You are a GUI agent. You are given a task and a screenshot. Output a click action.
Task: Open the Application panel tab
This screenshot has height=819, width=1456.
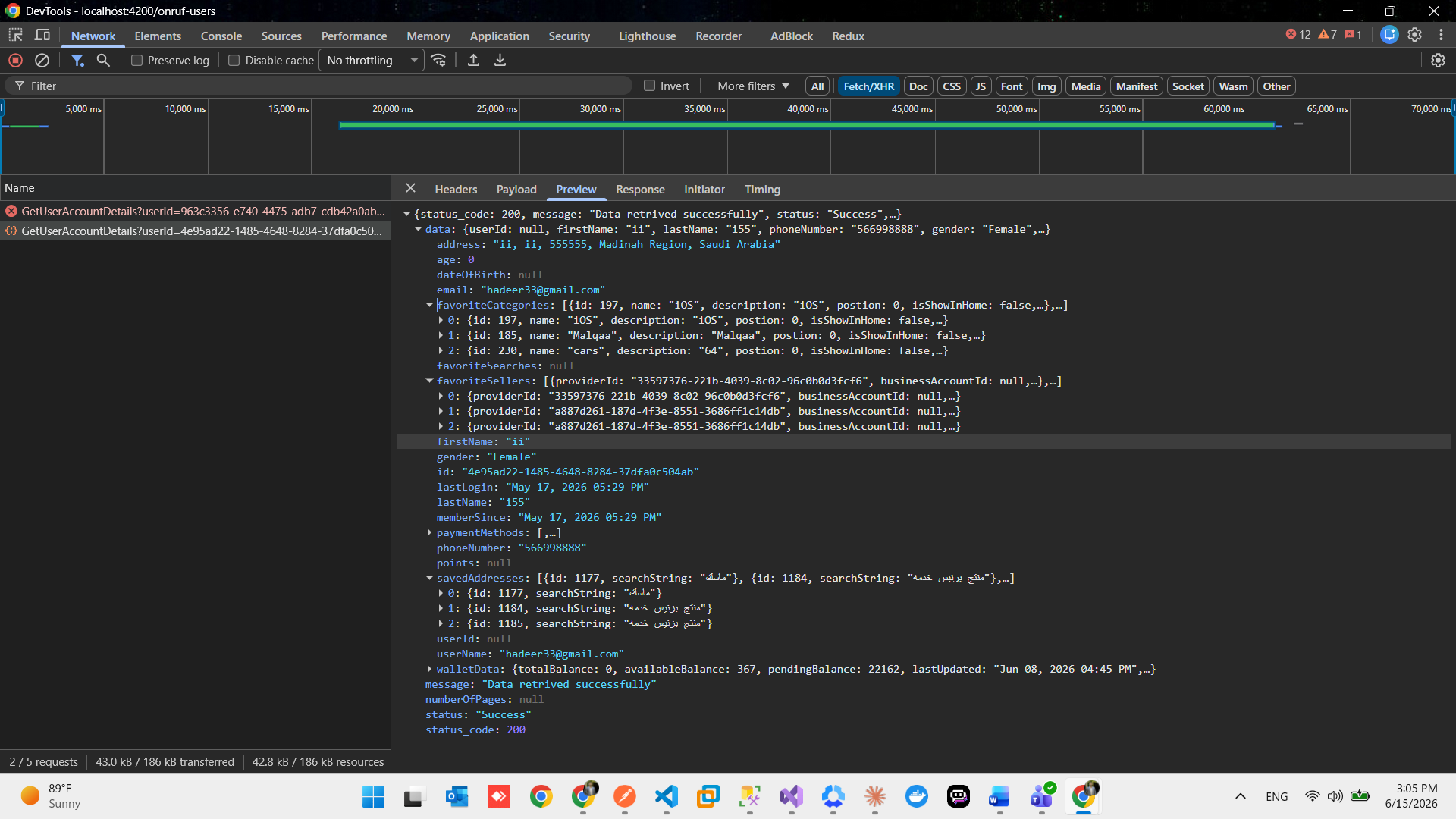click(499, 36)
